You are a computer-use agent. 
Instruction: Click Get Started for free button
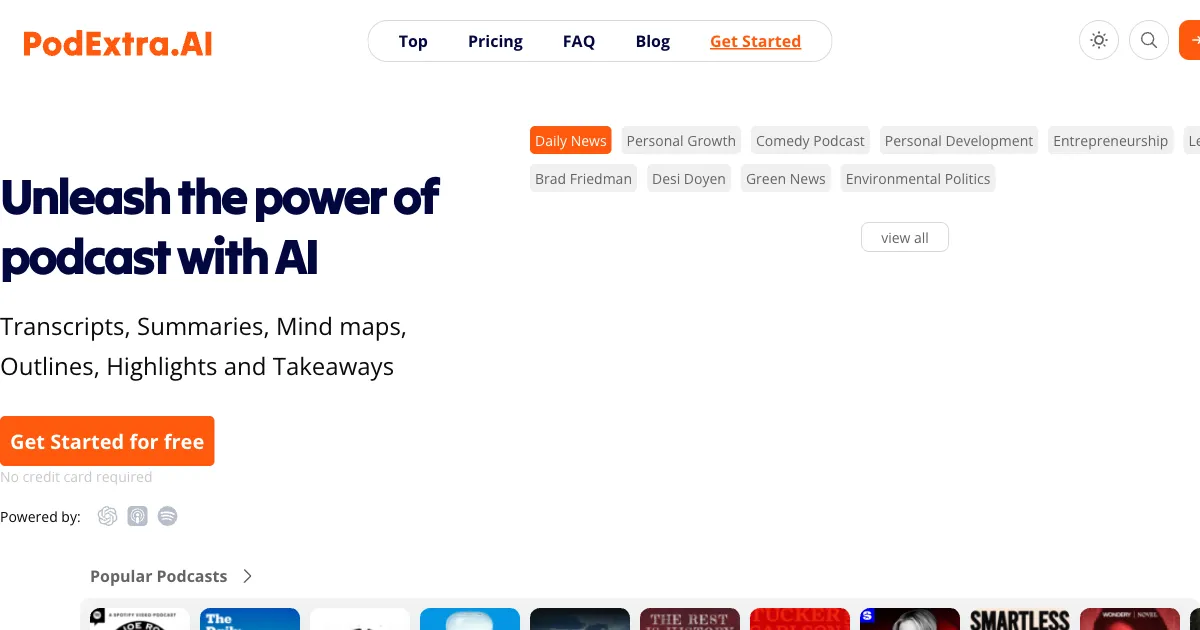tap(107, 441)
